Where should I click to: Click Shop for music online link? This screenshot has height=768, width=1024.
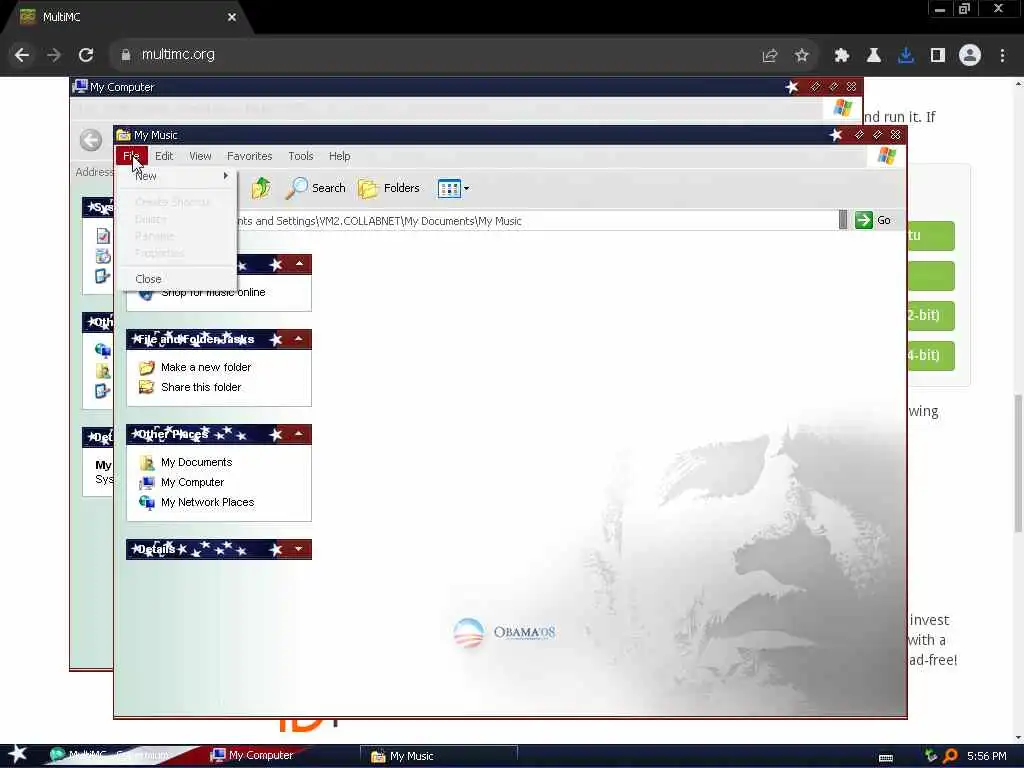(213, 293)
